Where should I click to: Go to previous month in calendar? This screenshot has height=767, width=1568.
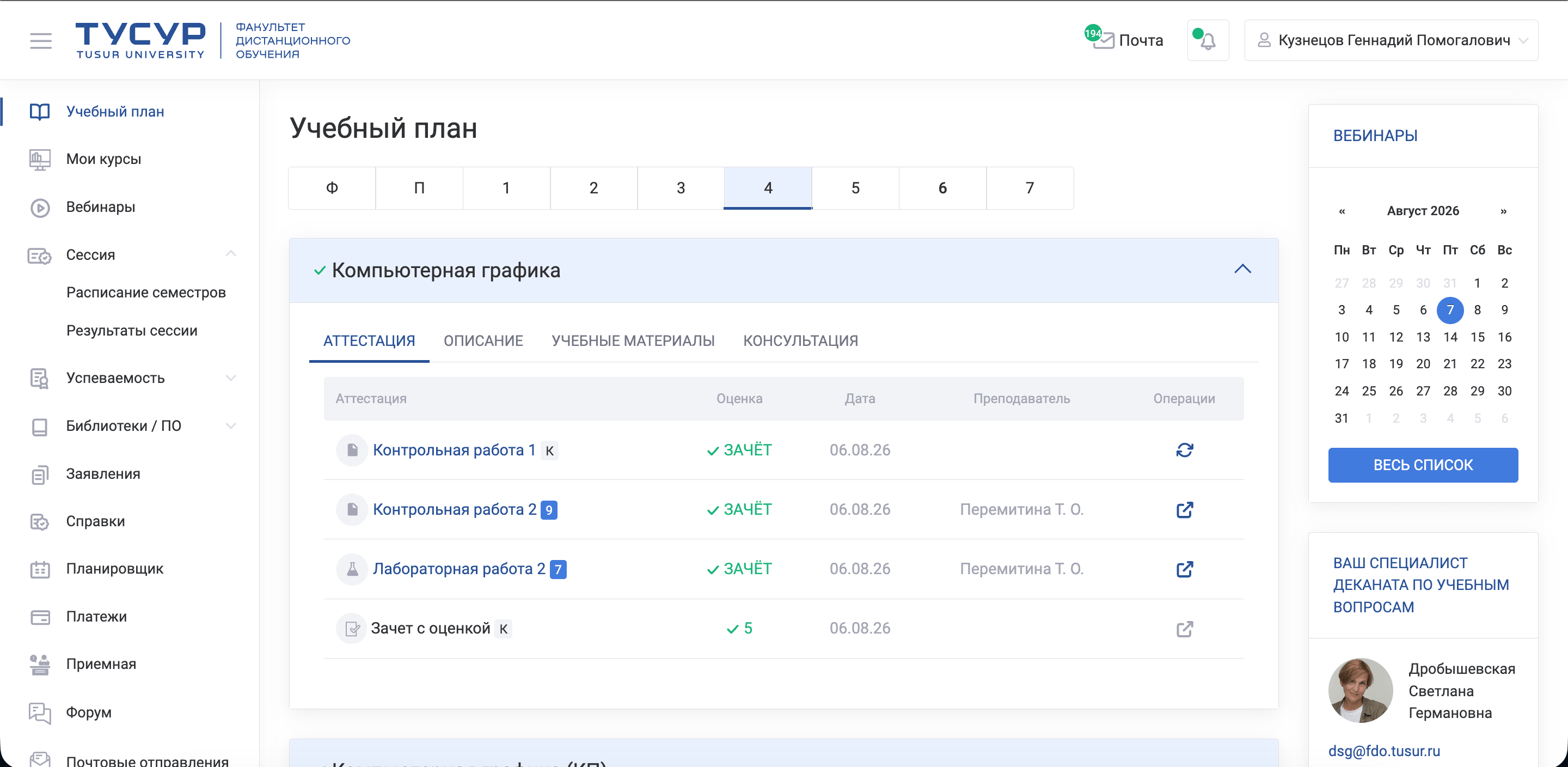click(1342, 211)
